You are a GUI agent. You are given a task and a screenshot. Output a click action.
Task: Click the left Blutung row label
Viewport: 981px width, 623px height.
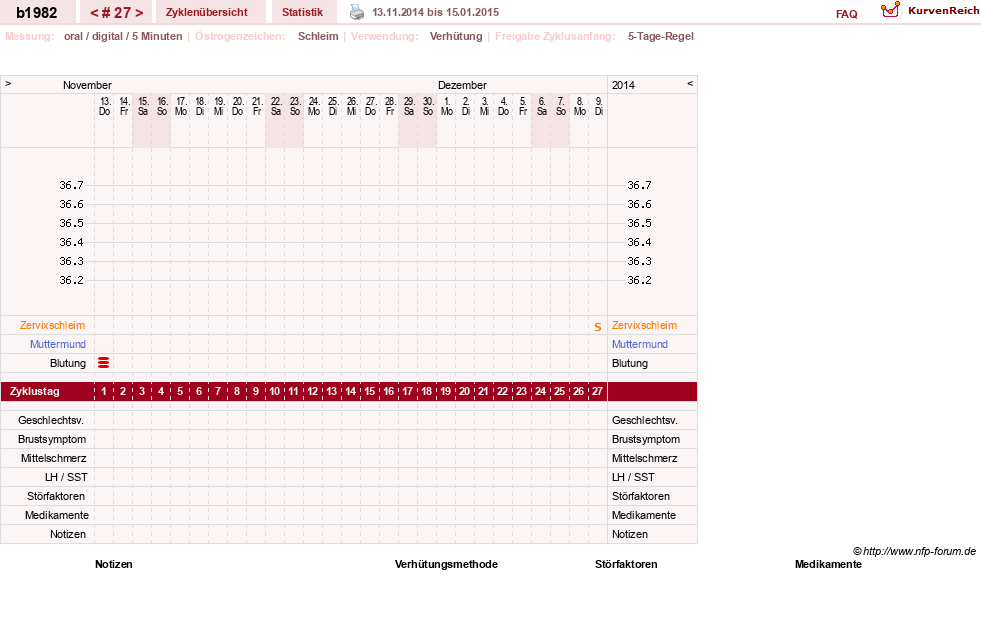tap(68, 363)
